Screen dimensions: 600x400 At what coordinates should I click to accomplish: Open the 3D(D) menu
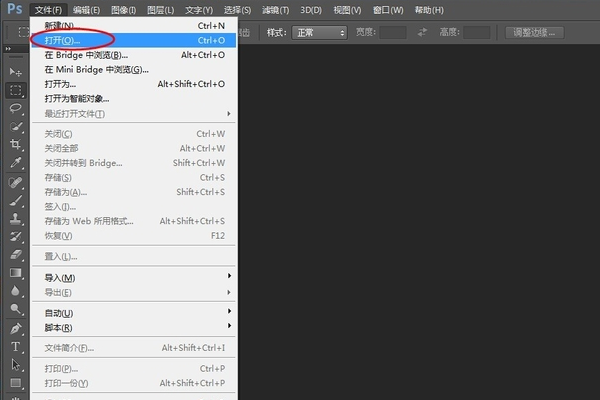click(311, 10)
